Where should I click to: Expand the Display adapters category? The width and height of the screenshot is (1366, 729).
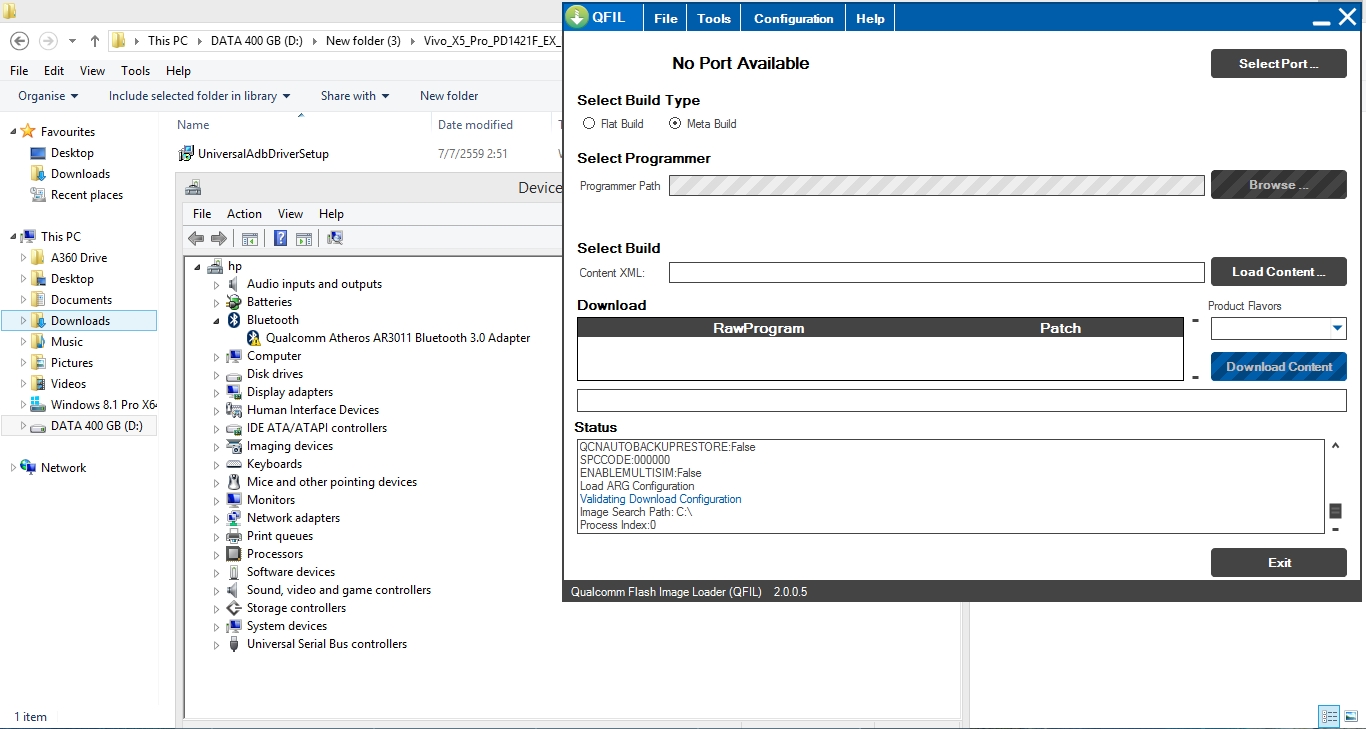click(216, 392)
